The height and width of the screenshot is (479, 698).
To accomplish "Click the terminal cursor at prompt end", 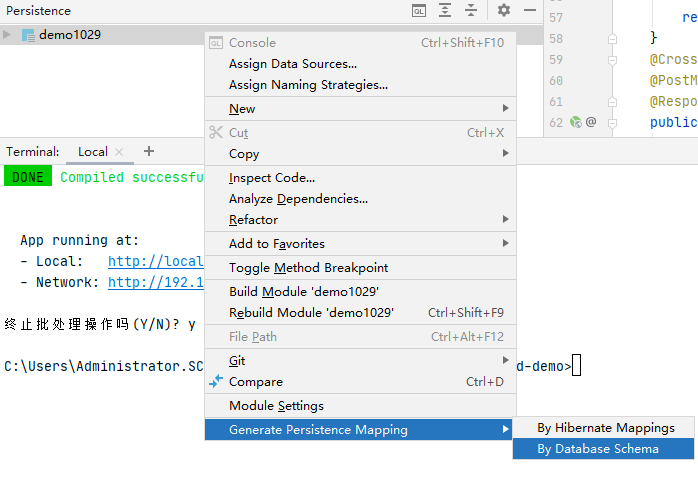I will [x=576, y=365].
